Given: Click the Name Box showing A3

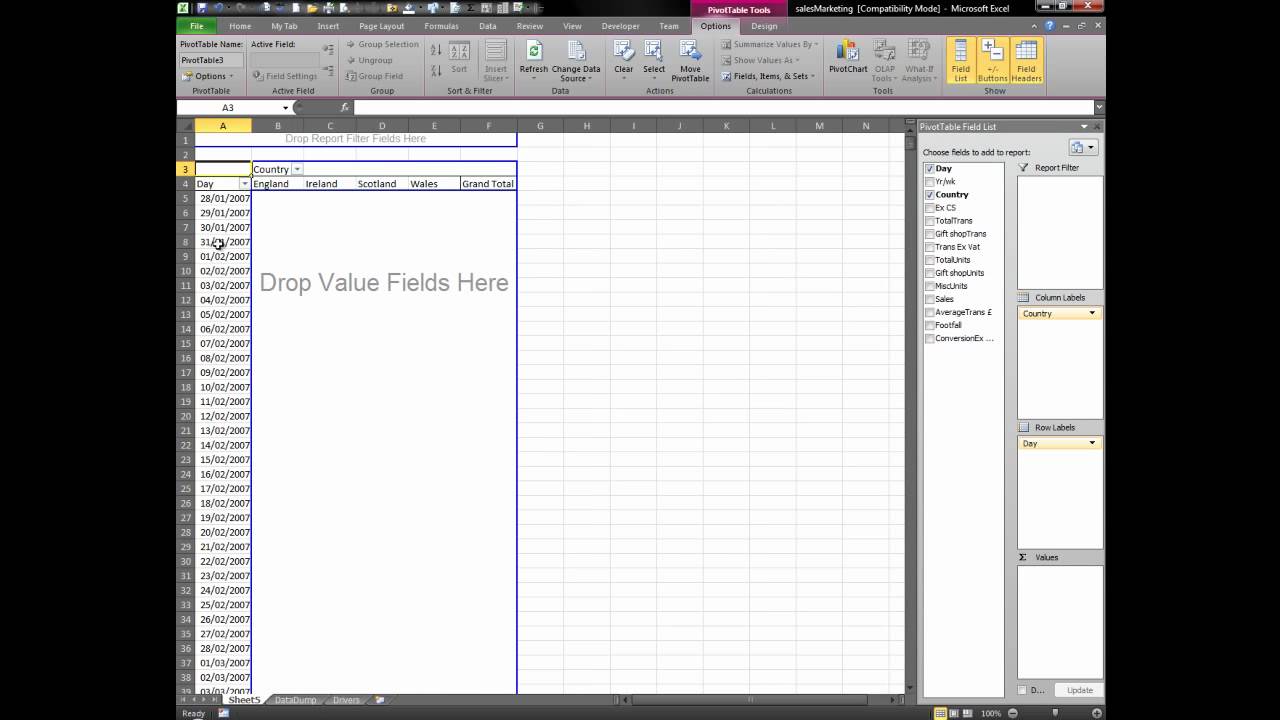Looking at the screenshot, I should (228, 107).
